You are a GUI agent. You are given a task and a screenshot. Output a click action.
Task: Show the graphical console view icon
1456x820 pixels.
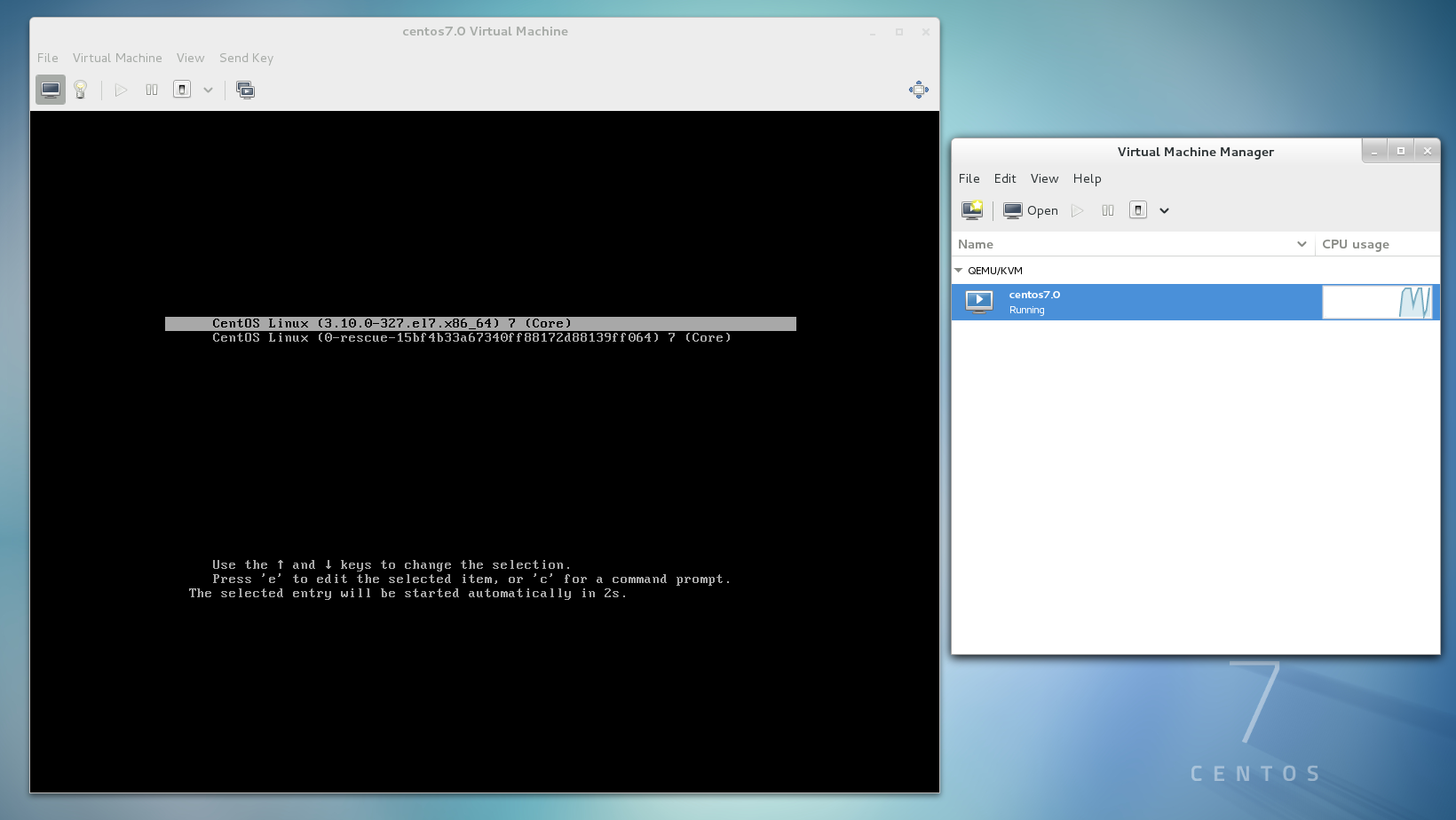click(51, 90)
